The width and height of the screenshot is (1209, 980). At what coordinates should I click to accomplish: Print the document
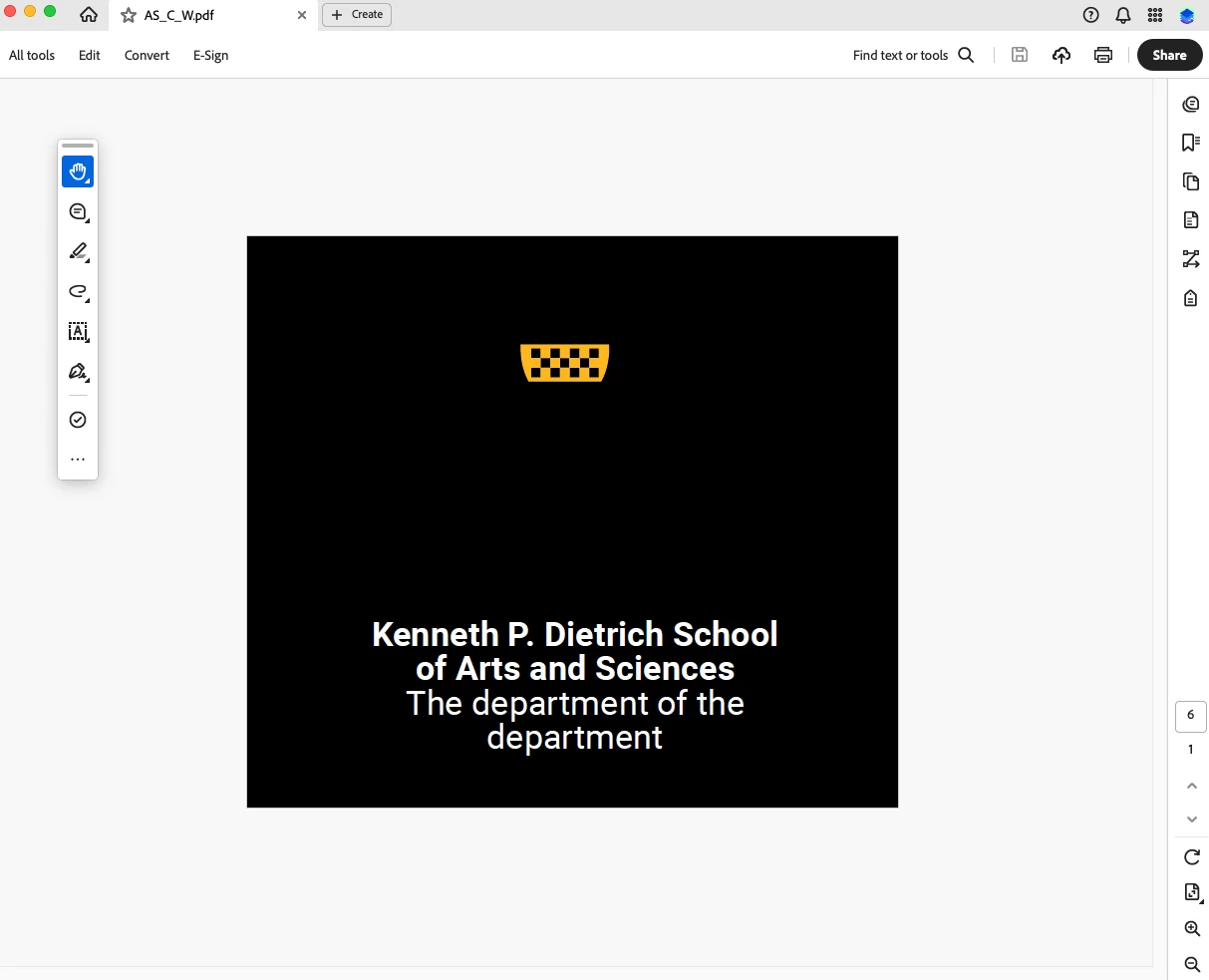[1103, 55]
